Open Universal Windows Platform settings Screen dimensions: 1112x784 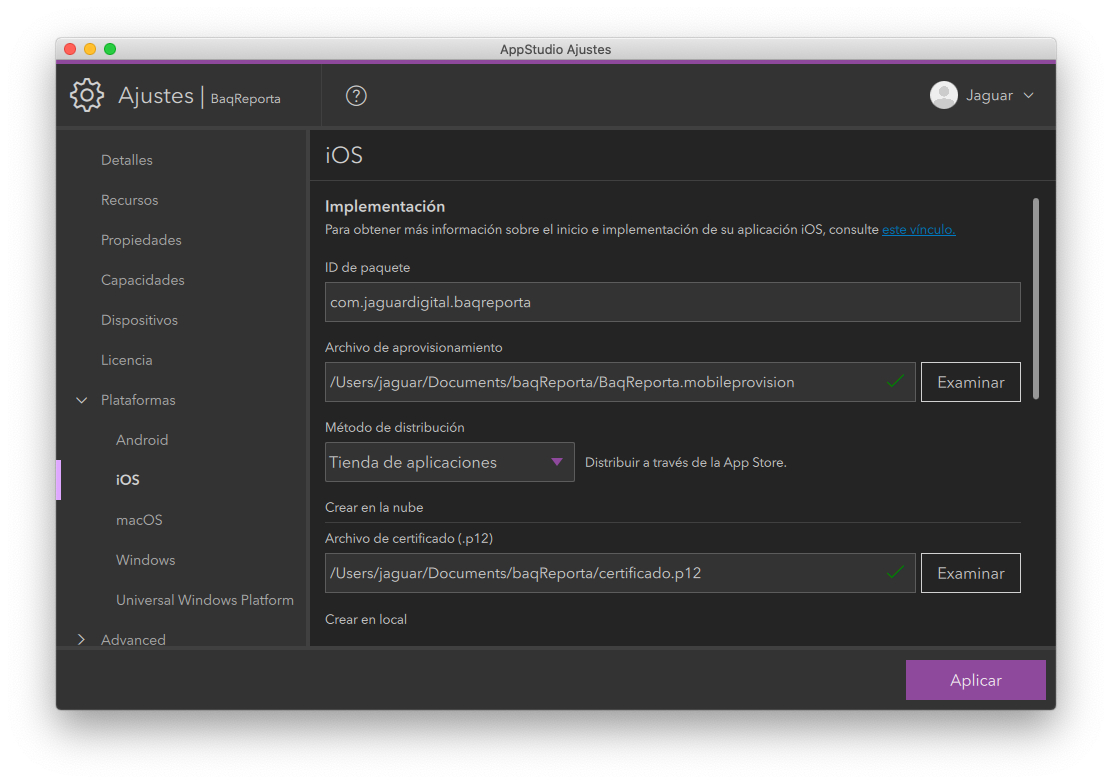click(x=205, y=600)
